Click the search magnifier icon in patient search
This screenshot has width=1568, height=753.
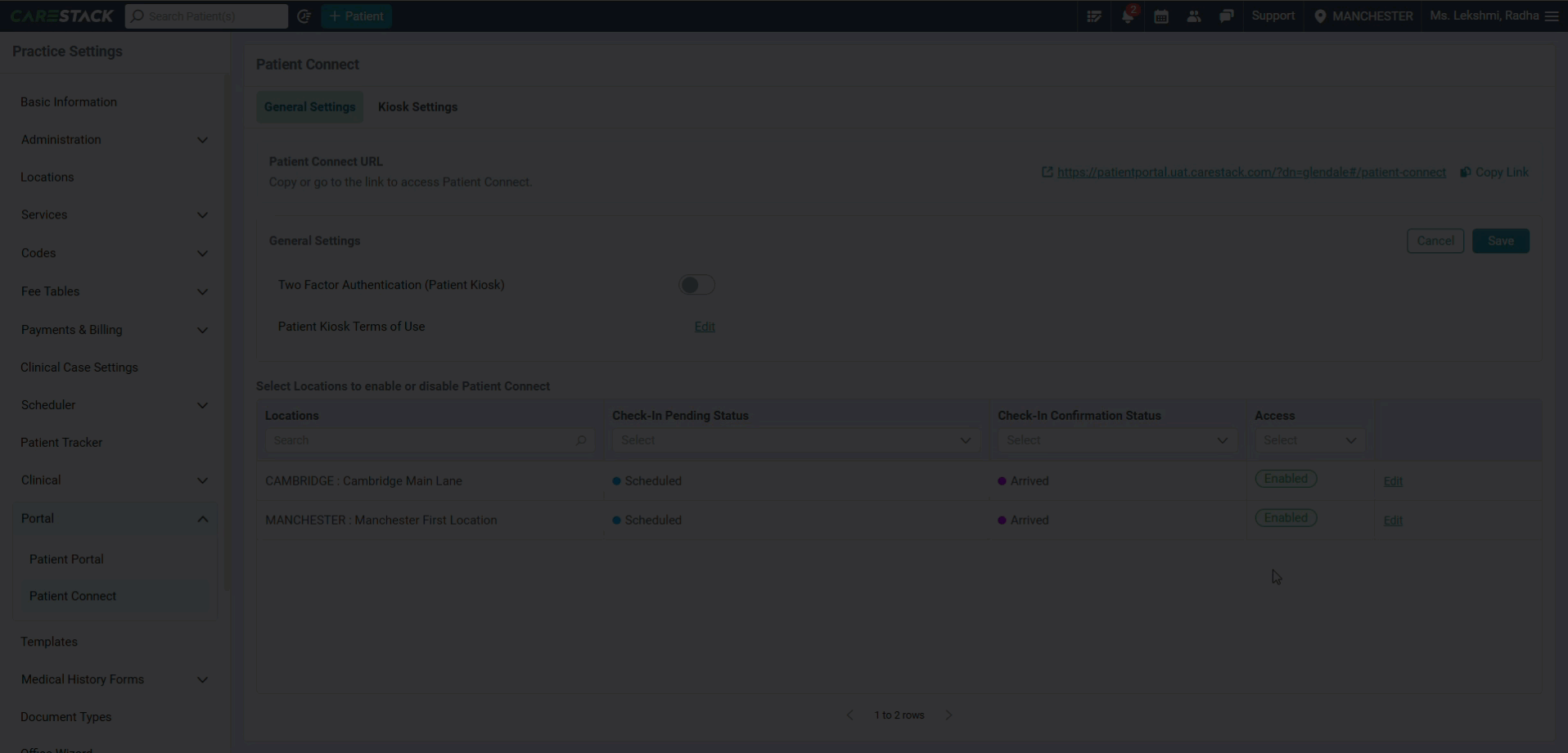point(137,16)
